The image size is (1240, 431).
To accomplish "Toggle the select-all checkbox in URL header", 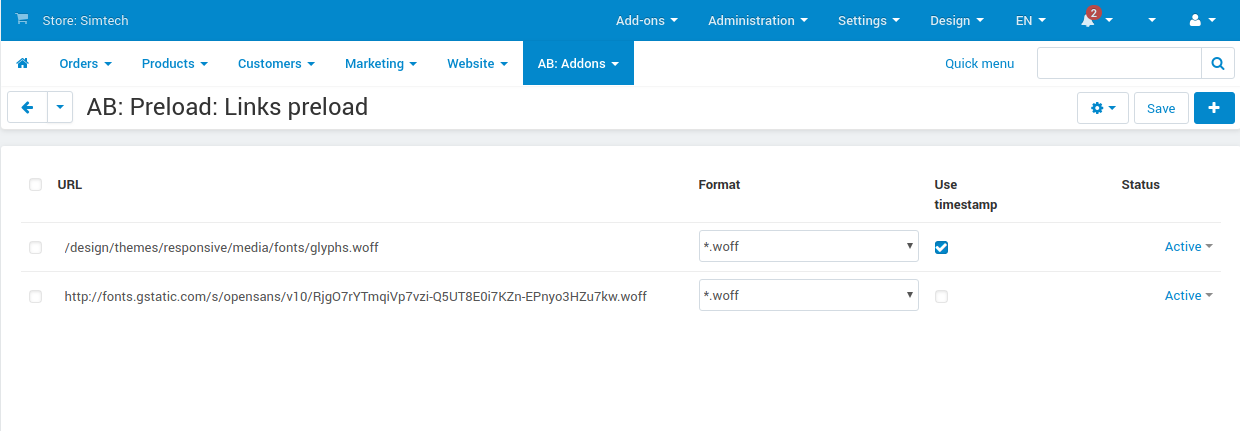I will coord(36,184).
